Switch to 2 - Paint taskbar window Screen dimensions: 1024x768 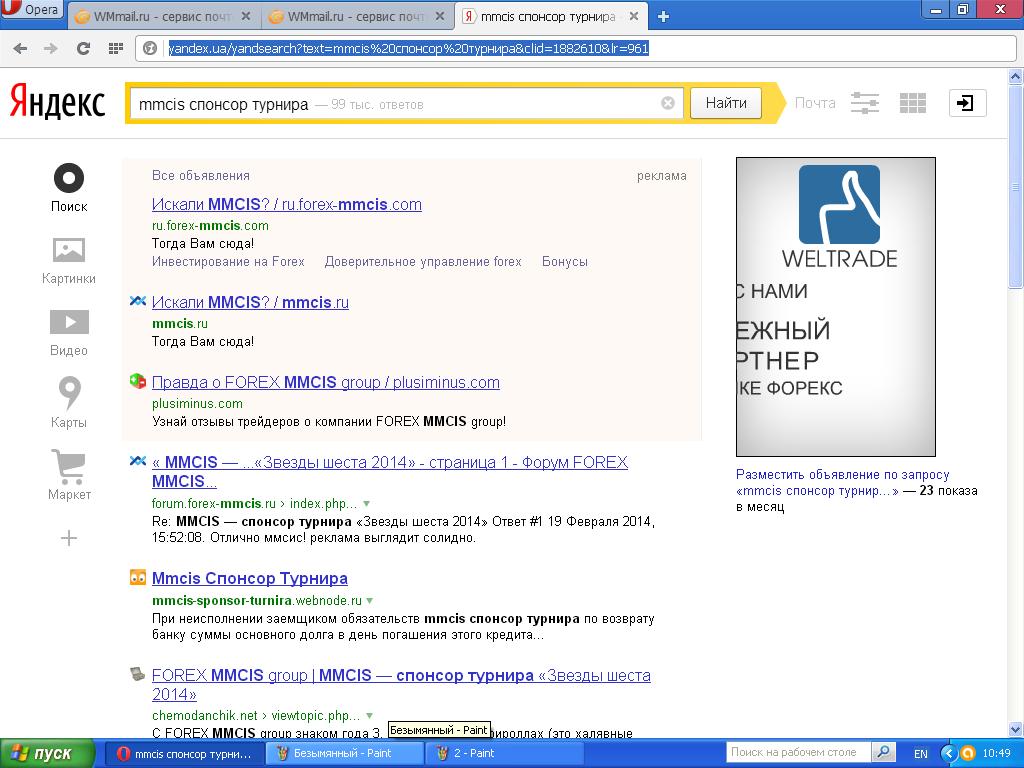(x=503, y=754)
